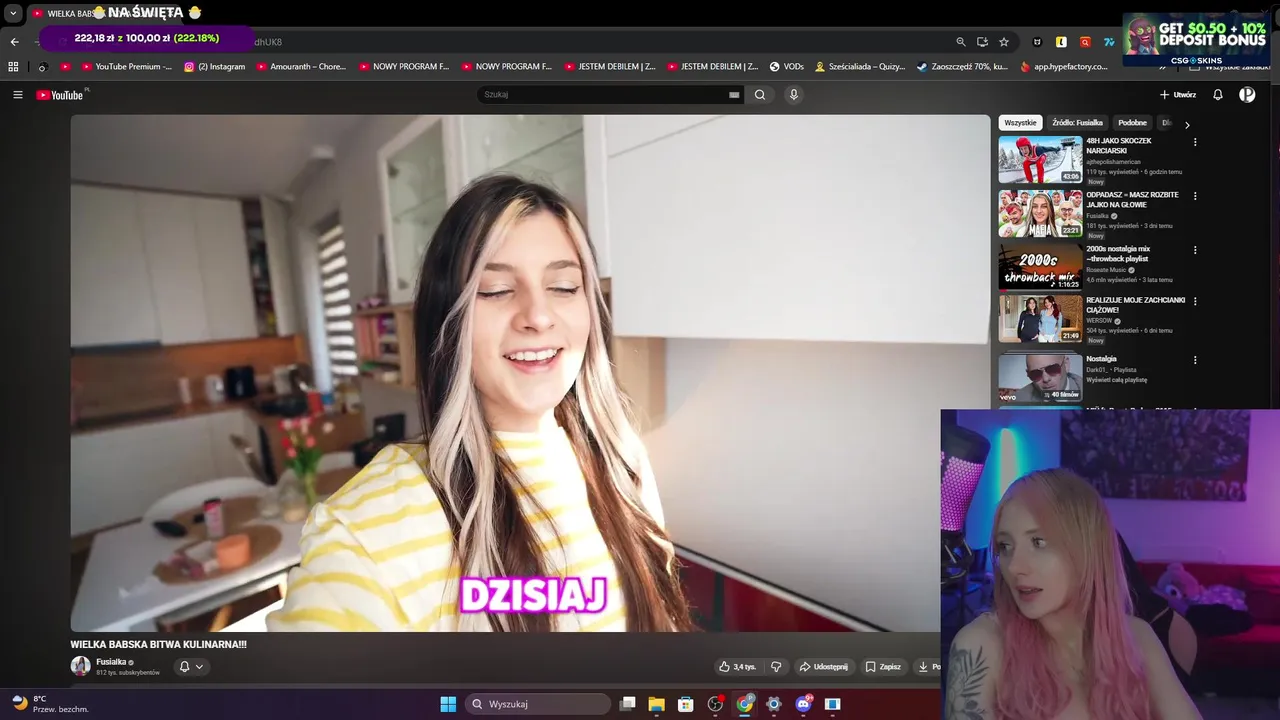
Task: Click the 7TV extension icon
Action: click(1109, 42)
